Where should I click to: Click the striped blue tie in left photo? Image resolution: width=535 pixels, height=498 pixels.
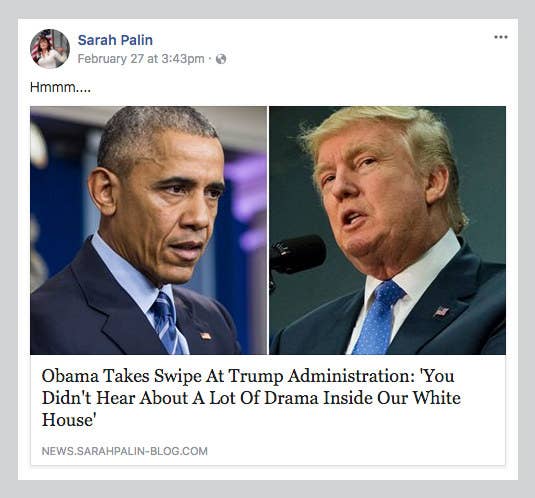pos(168,323)
